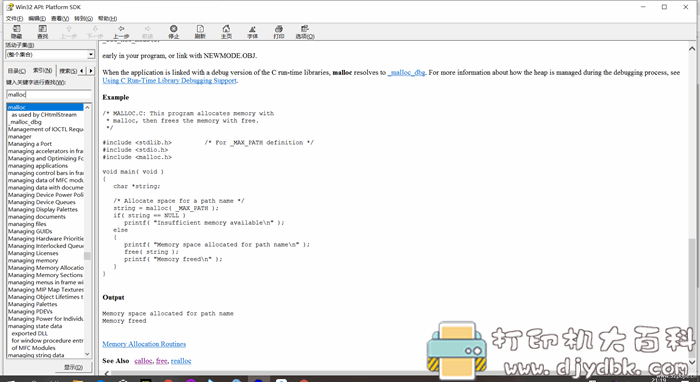
Task: Open the _malloc_dbg link in the text
Action: pyautogui.click(x=406, y=72)
